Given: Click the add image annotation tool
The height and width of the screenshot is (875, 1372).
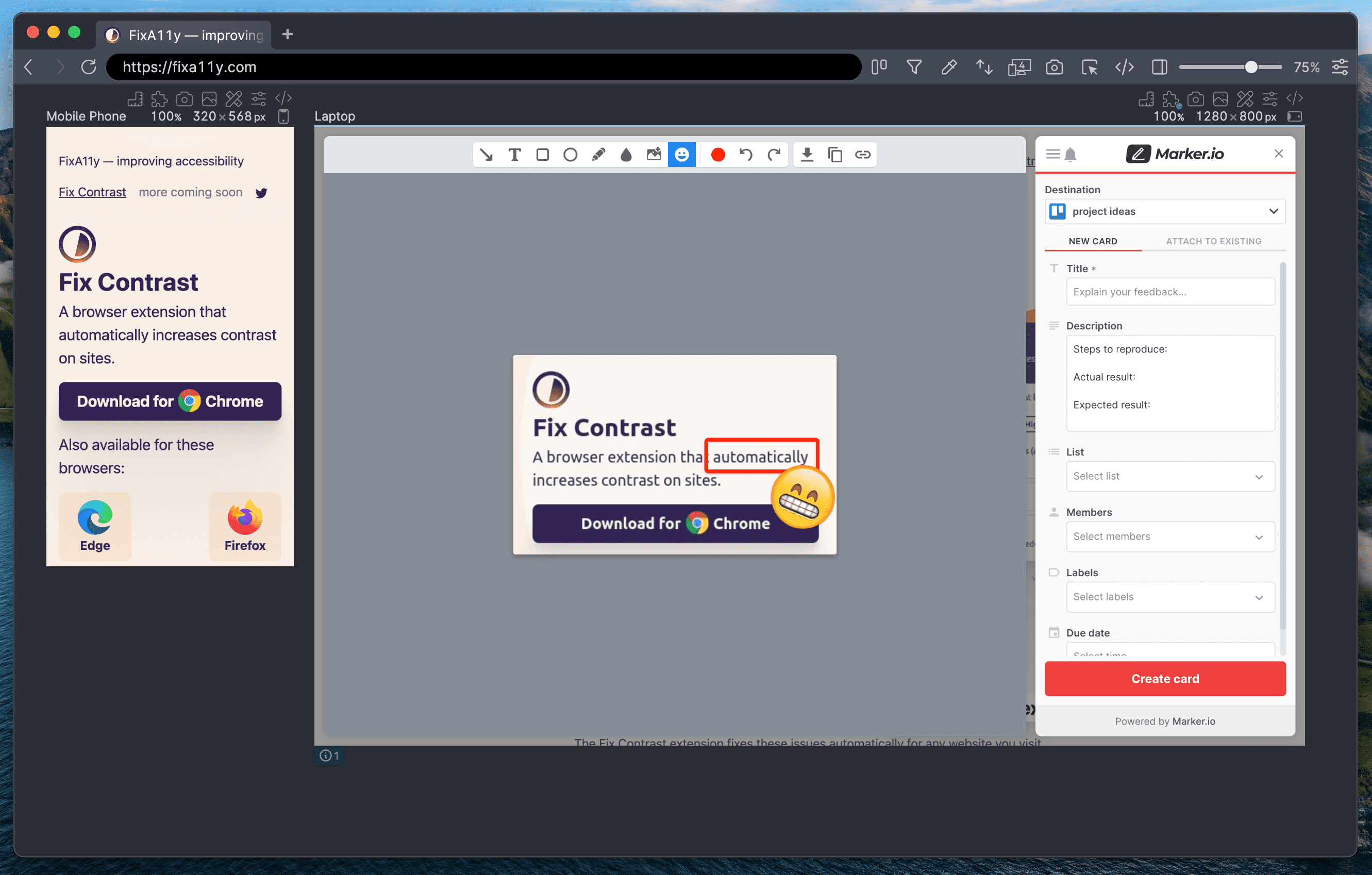Looking at the screenshot, I should pyautogui.click(x=654, y=155).
